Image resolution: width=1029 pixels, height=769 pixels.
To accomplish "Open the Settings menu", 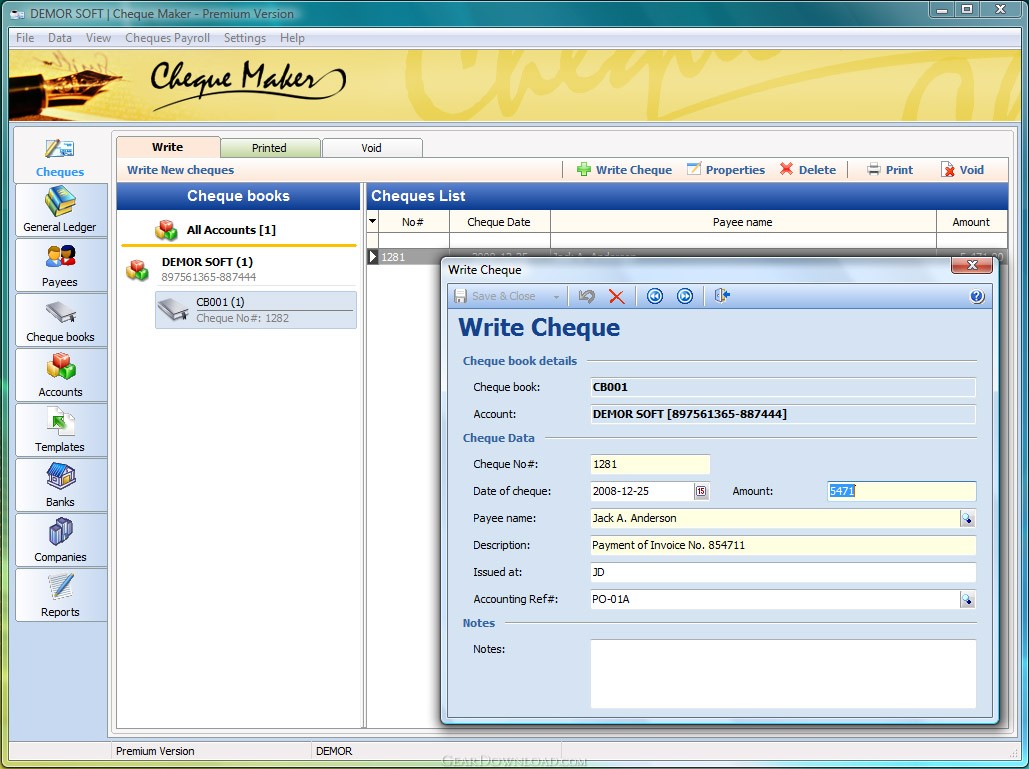I will (x=245, y=38).
